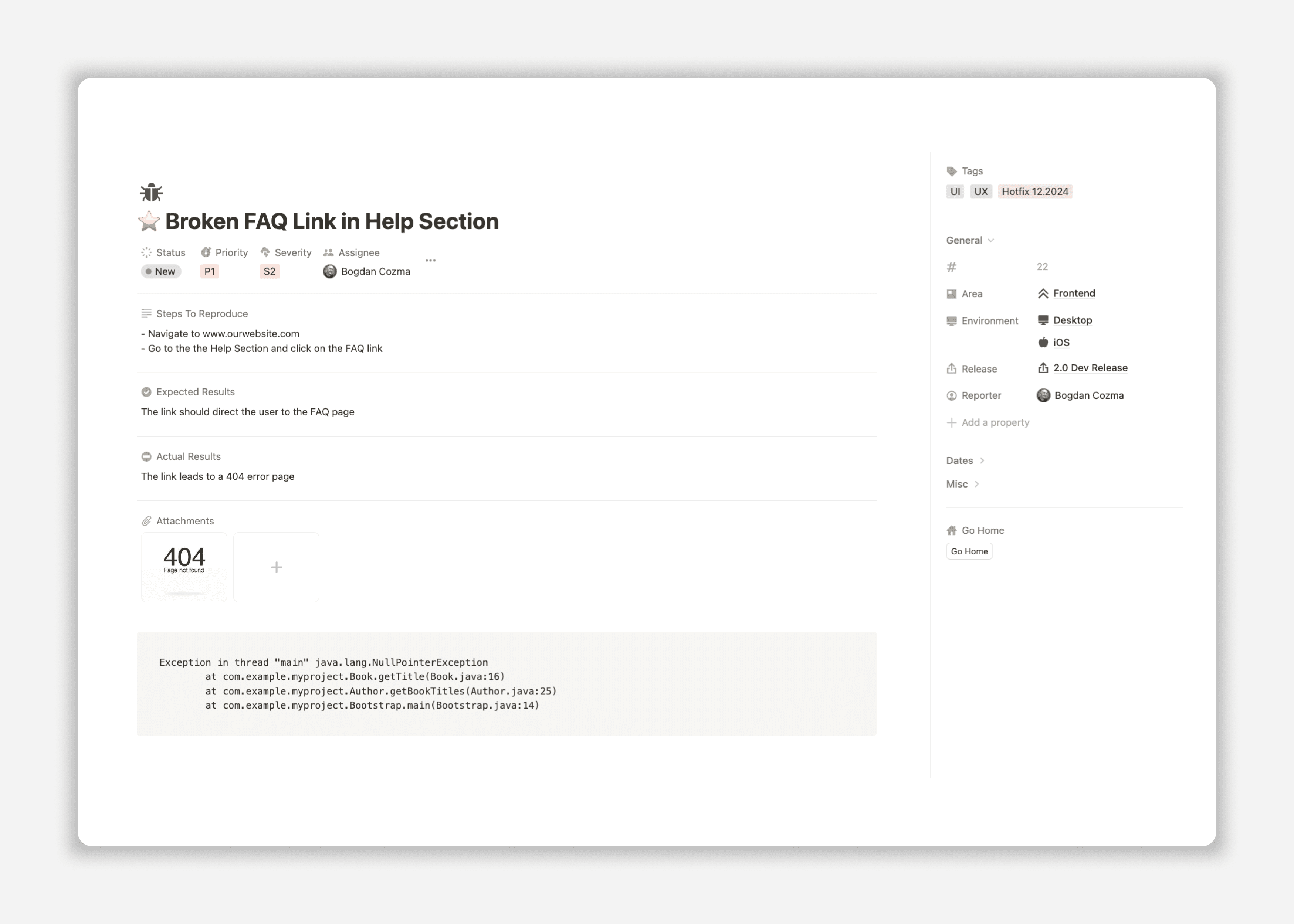Expand the Dates section
This screenshot has width=1294, height=924.
tap(966, 460)
